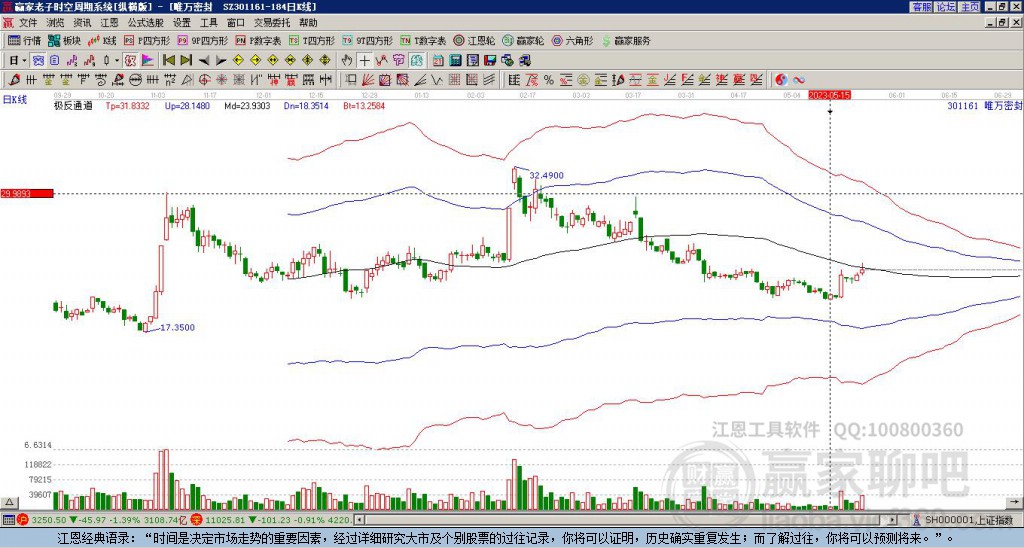The width and height of the screenshot is (1024, 548).
Task: Click the Tp=31.8332 value
Action: point(127,106)
